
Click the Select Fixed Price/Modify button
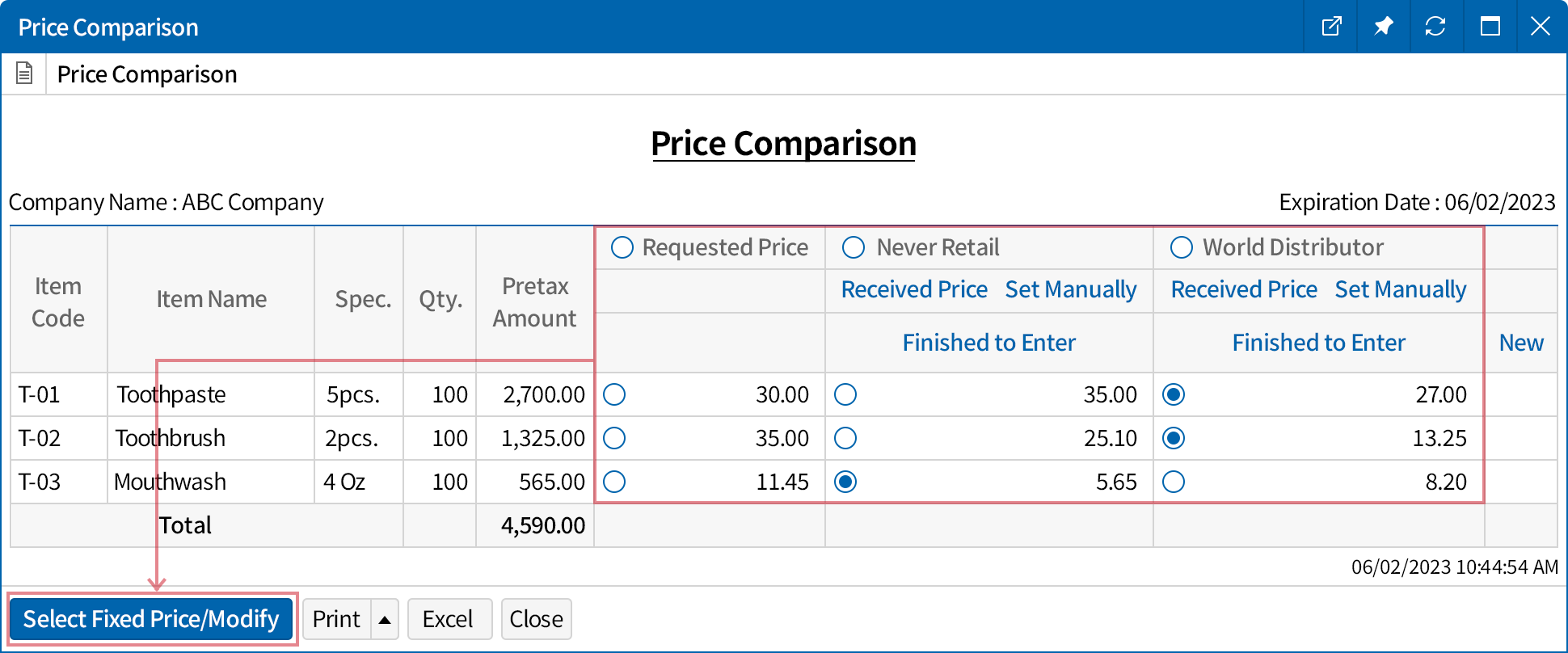pos(151,619)
